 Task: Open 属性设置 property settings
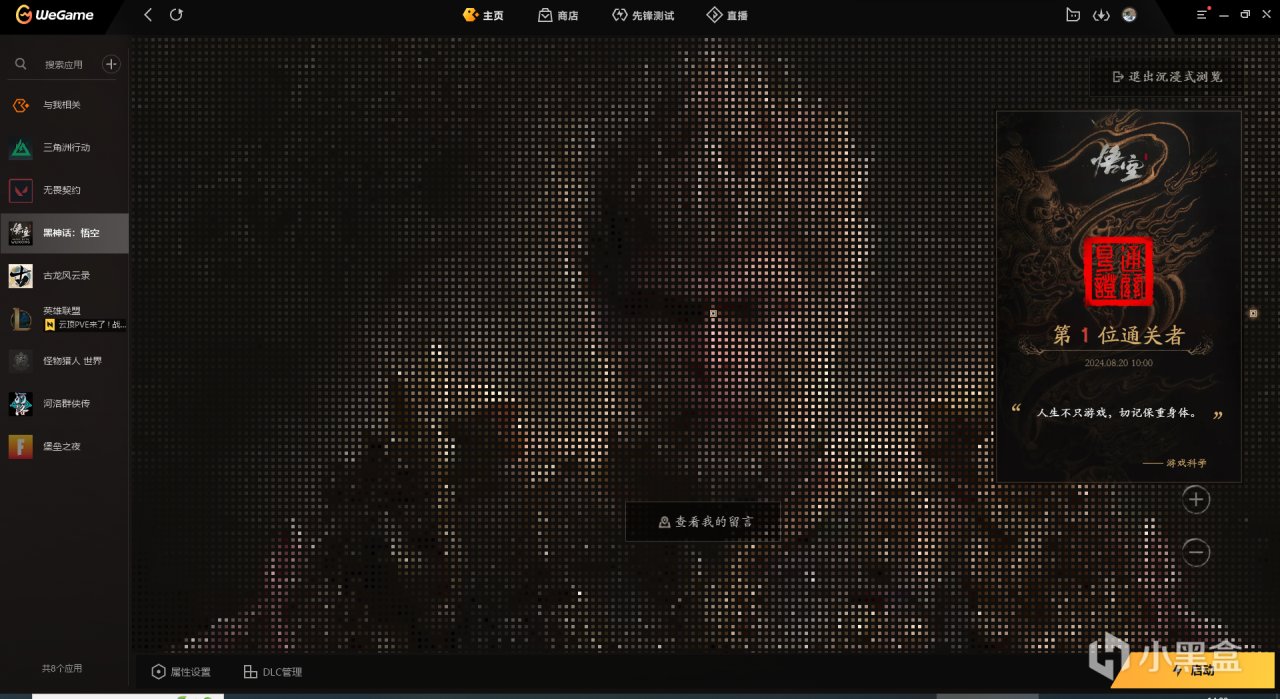coord(181,672)
